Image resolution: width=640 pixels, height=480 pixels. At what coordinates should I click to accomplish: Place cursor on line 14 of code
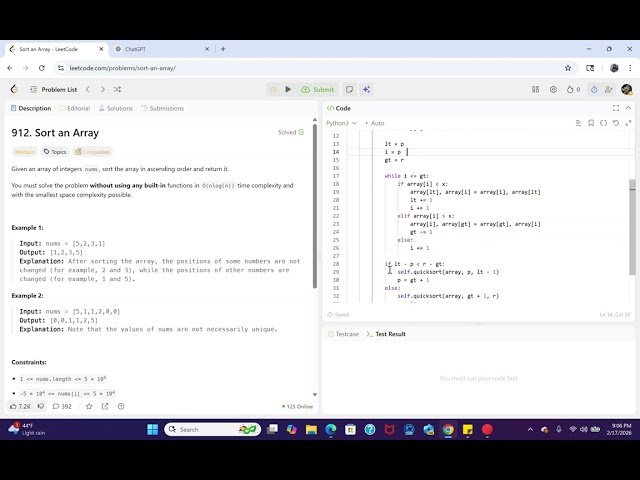click(489, 152)
